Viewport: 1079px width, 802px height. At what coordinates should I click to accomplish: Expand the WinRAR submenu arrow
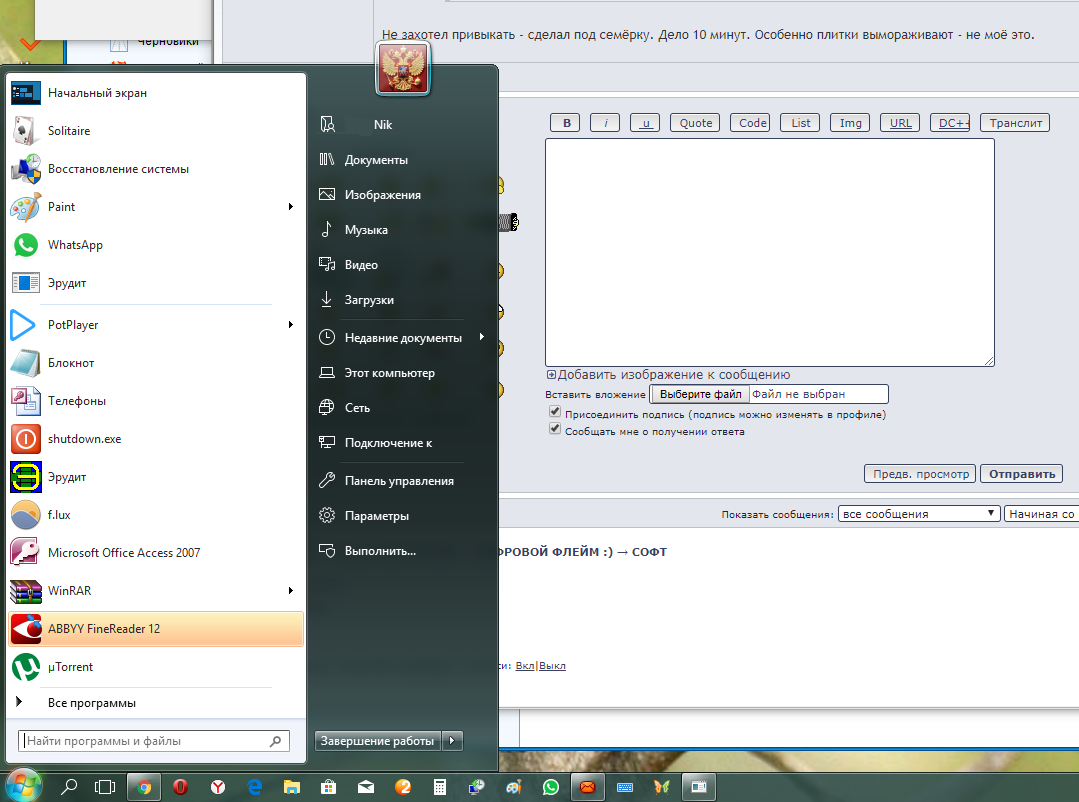(291, 591)
